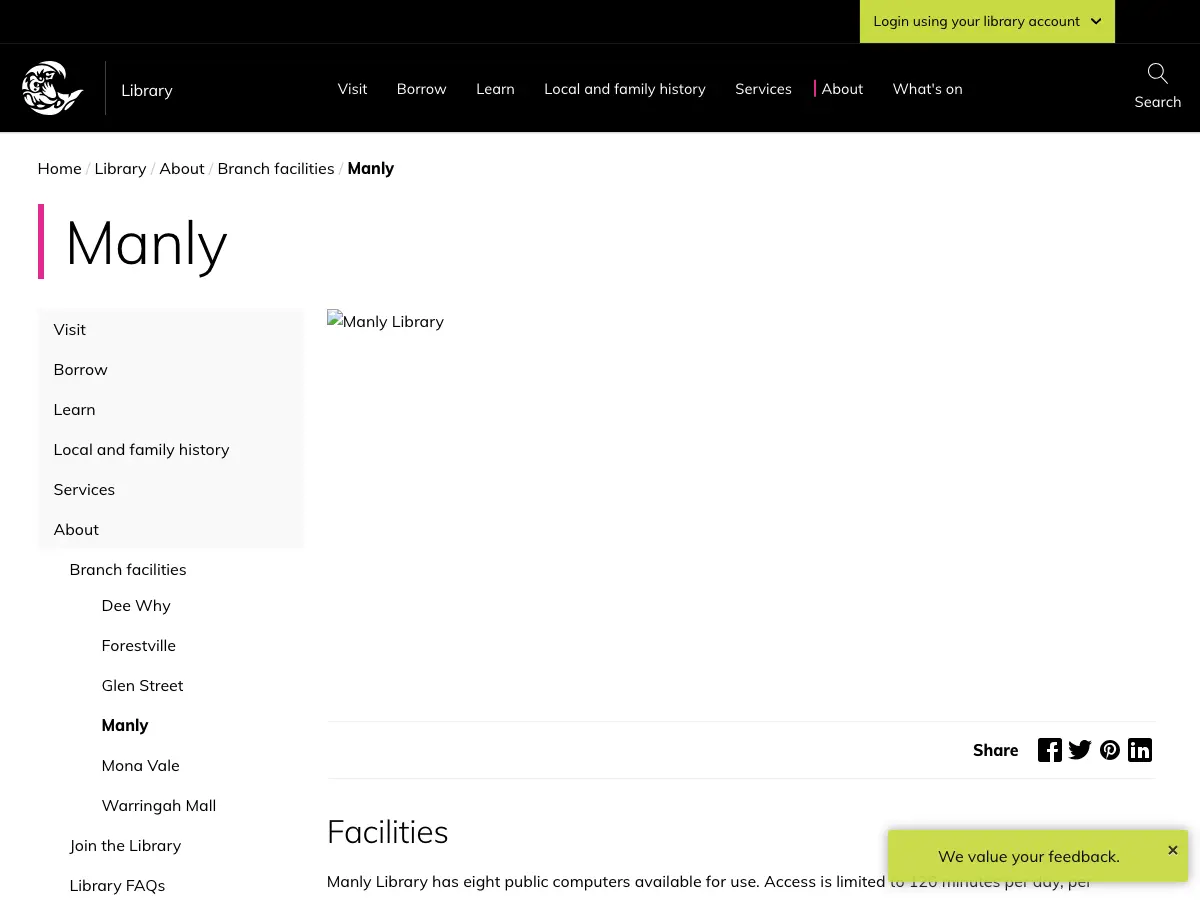Open Join the Library in sidebar

tap(125, 845)
